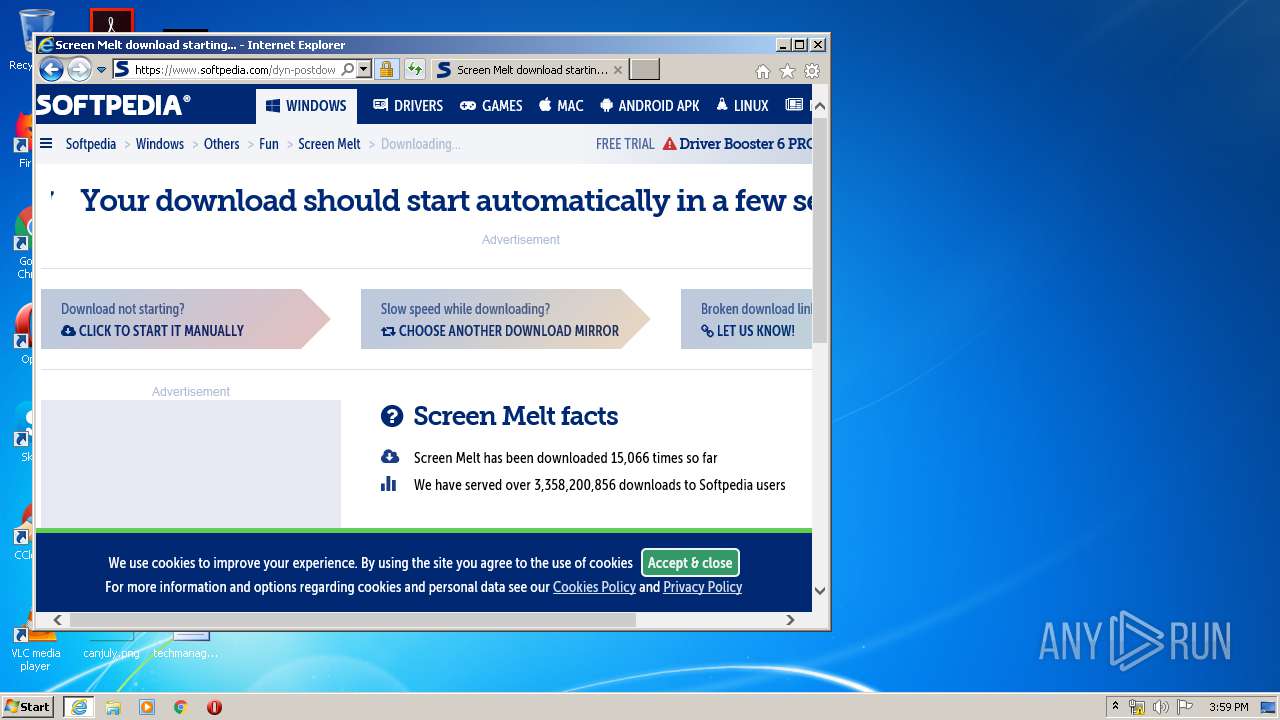Go back with the browser Back arrow

coord(51,69)
